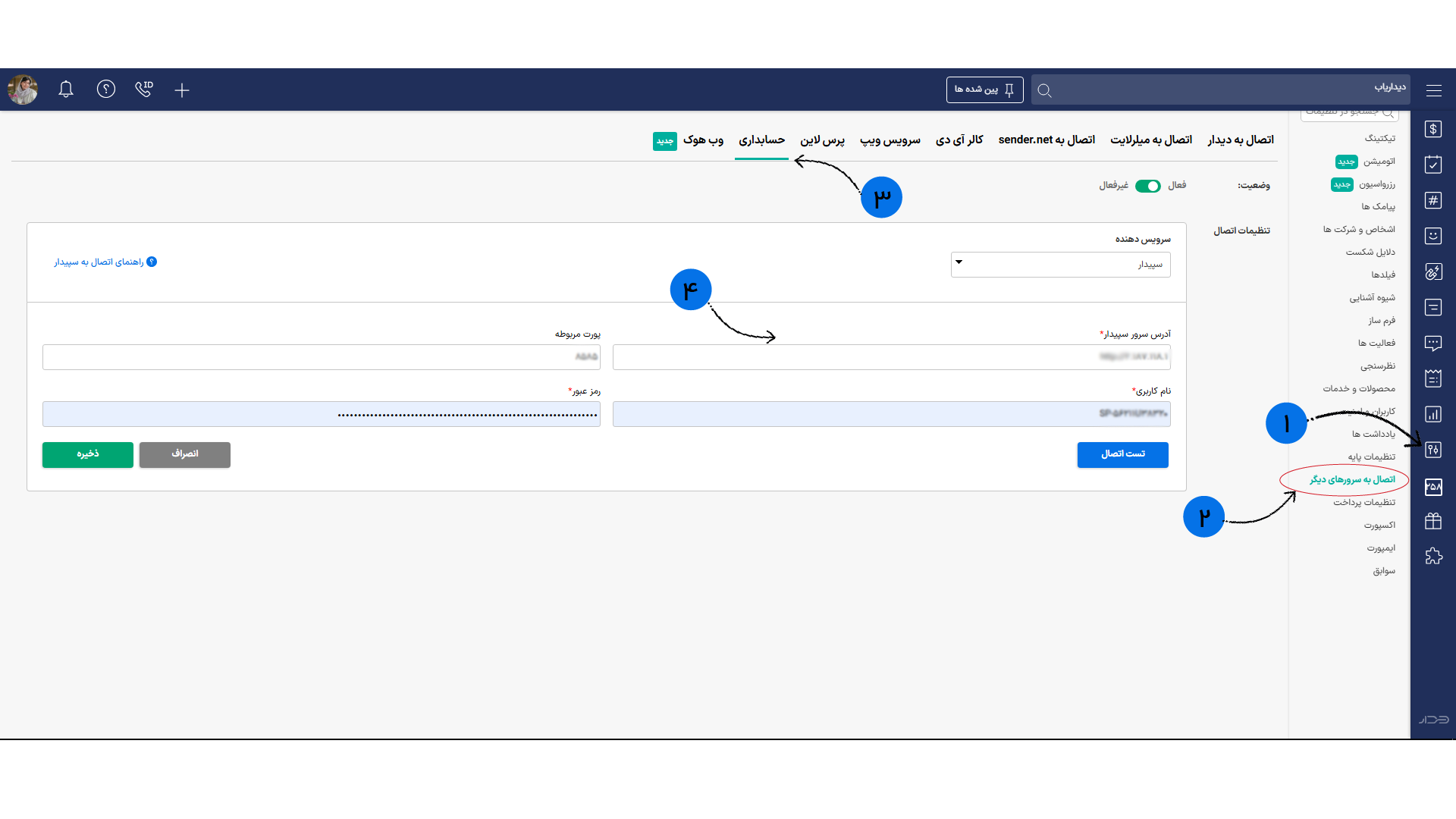Open فرم ساز form builder settings
This screenshot has height=819, width=1456.
pyautogui.click(x=1382, y=321)
